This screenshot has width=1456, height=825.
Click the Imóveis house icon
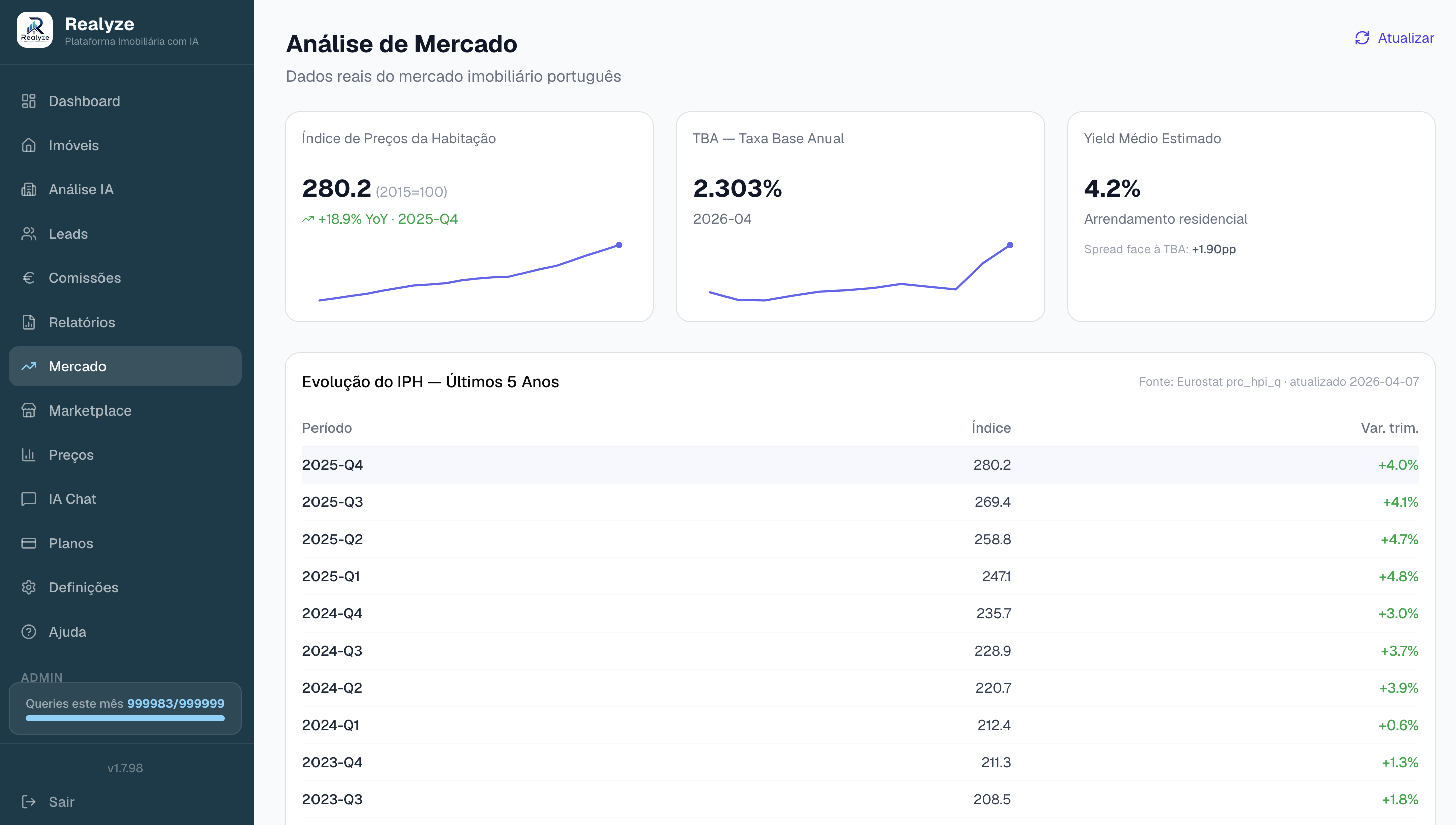[28, 145]
